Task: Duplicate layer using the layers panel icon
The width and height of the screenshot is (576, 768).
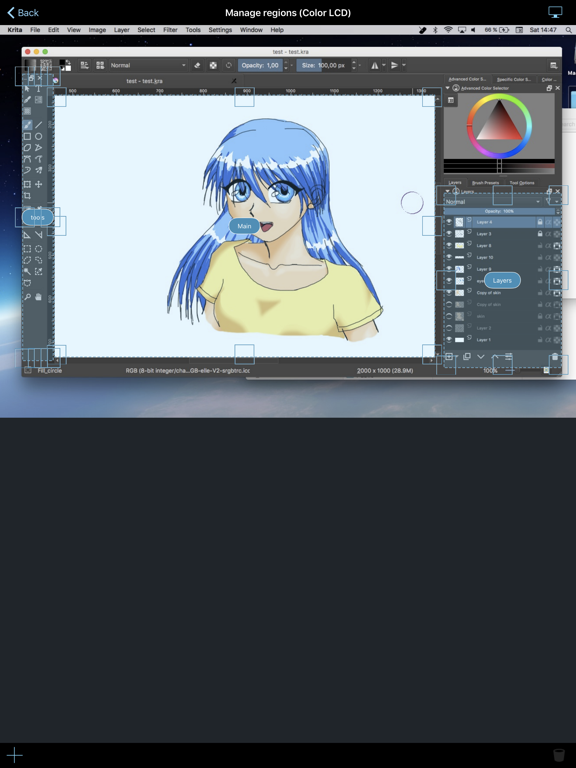Action: coord(467,357)
